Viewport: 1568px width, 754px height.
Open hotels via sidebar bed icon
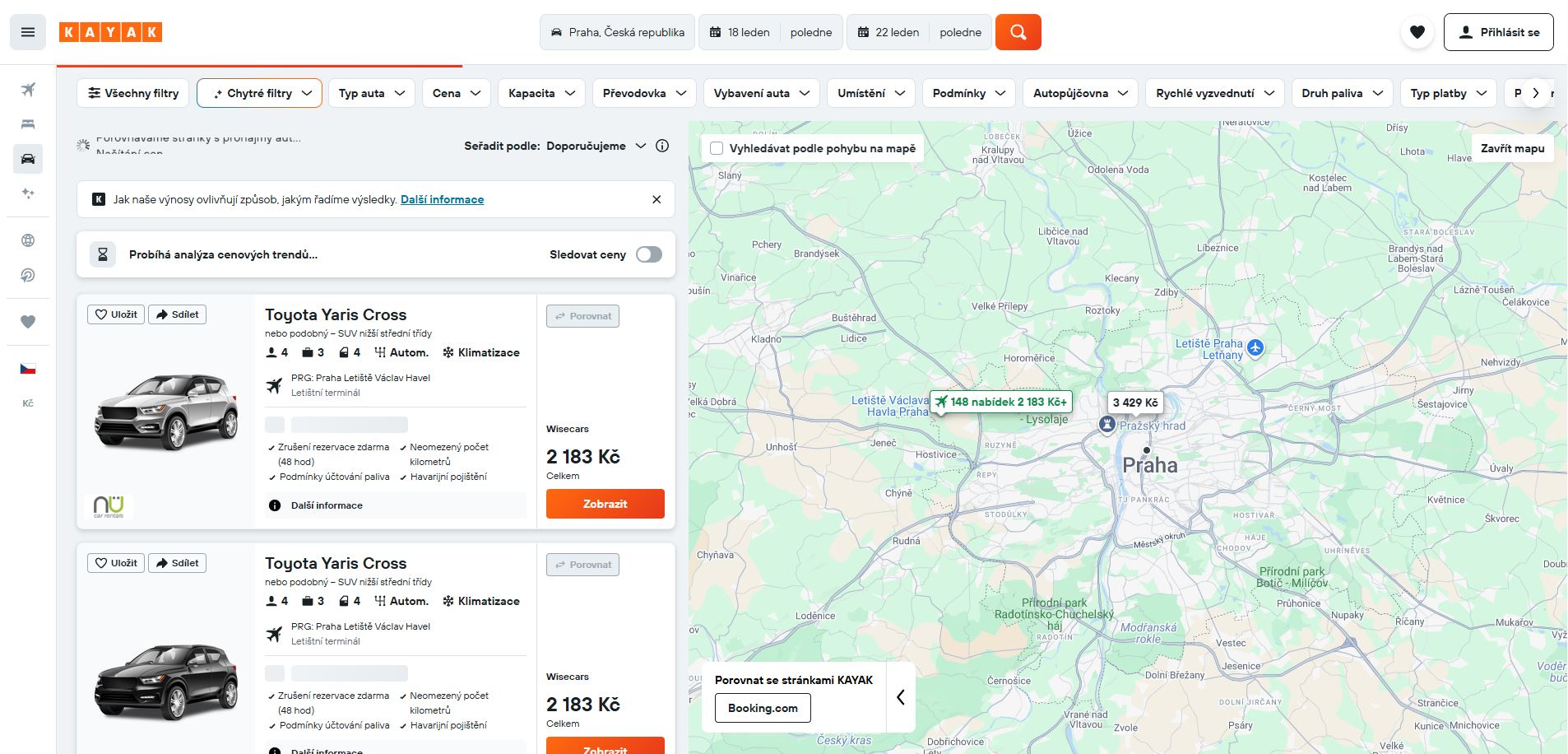click(28, 124)
